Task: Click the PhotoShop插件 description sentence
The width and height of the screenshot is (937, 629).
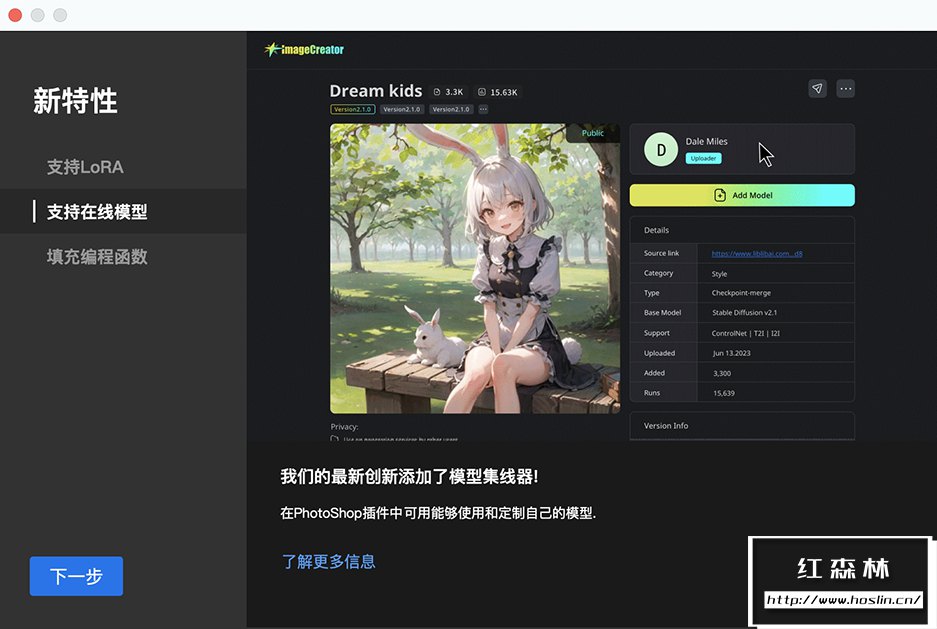Action: pos(438,513)
